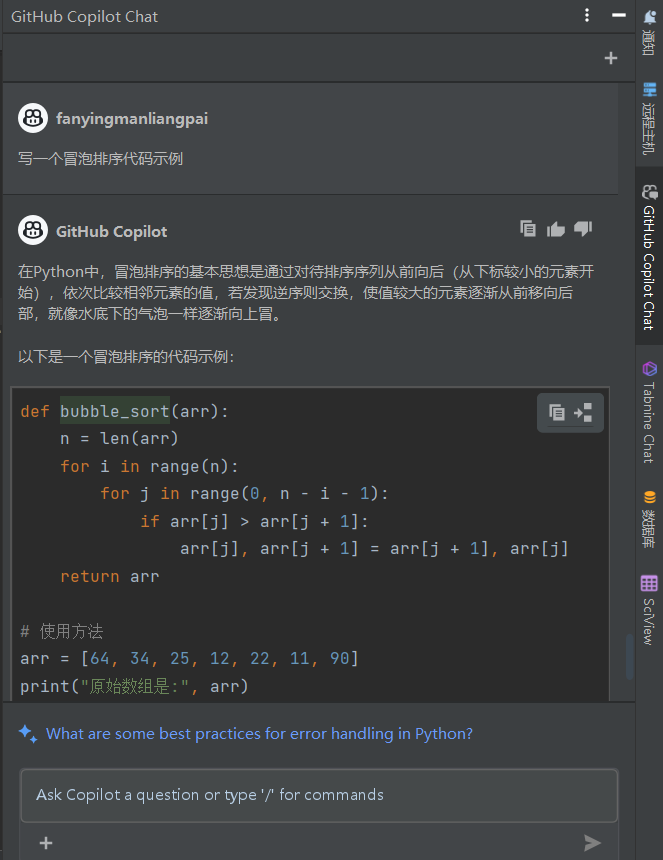Click the GitHub Copilot avatar icon

[33, 230]
